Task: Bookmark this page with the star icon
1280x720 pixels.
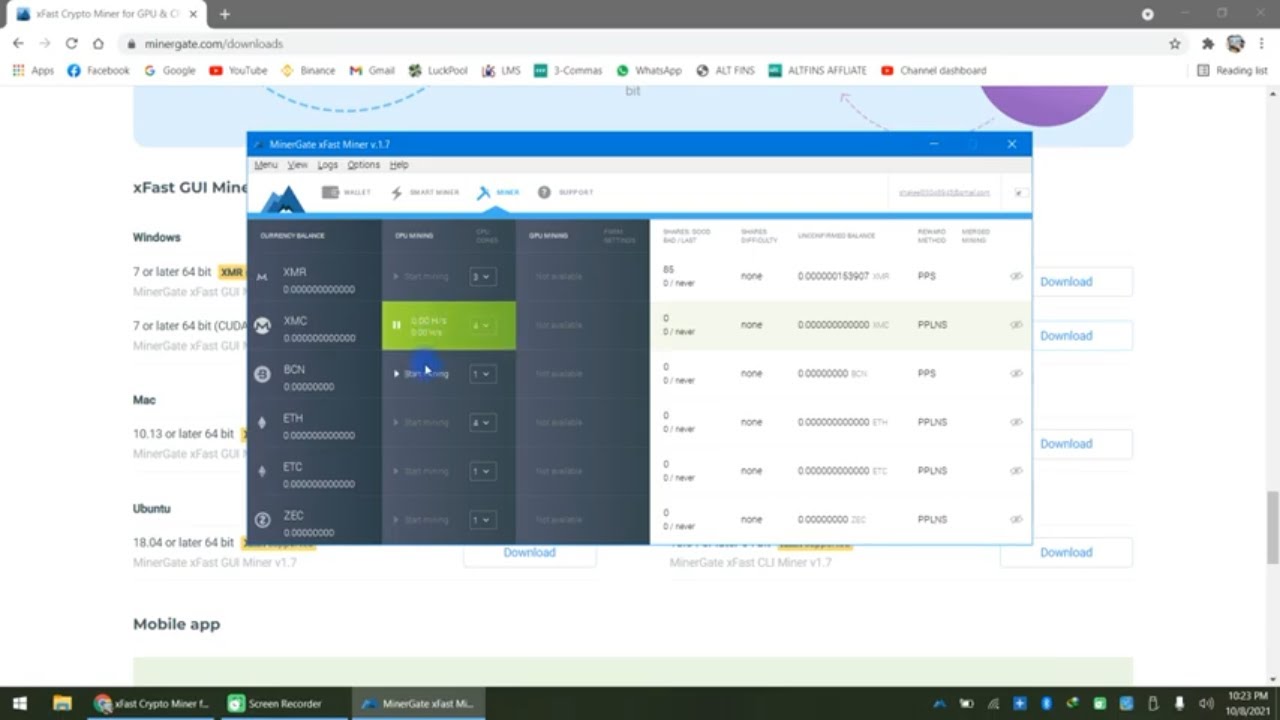Action: click(x=1175, y=44)
